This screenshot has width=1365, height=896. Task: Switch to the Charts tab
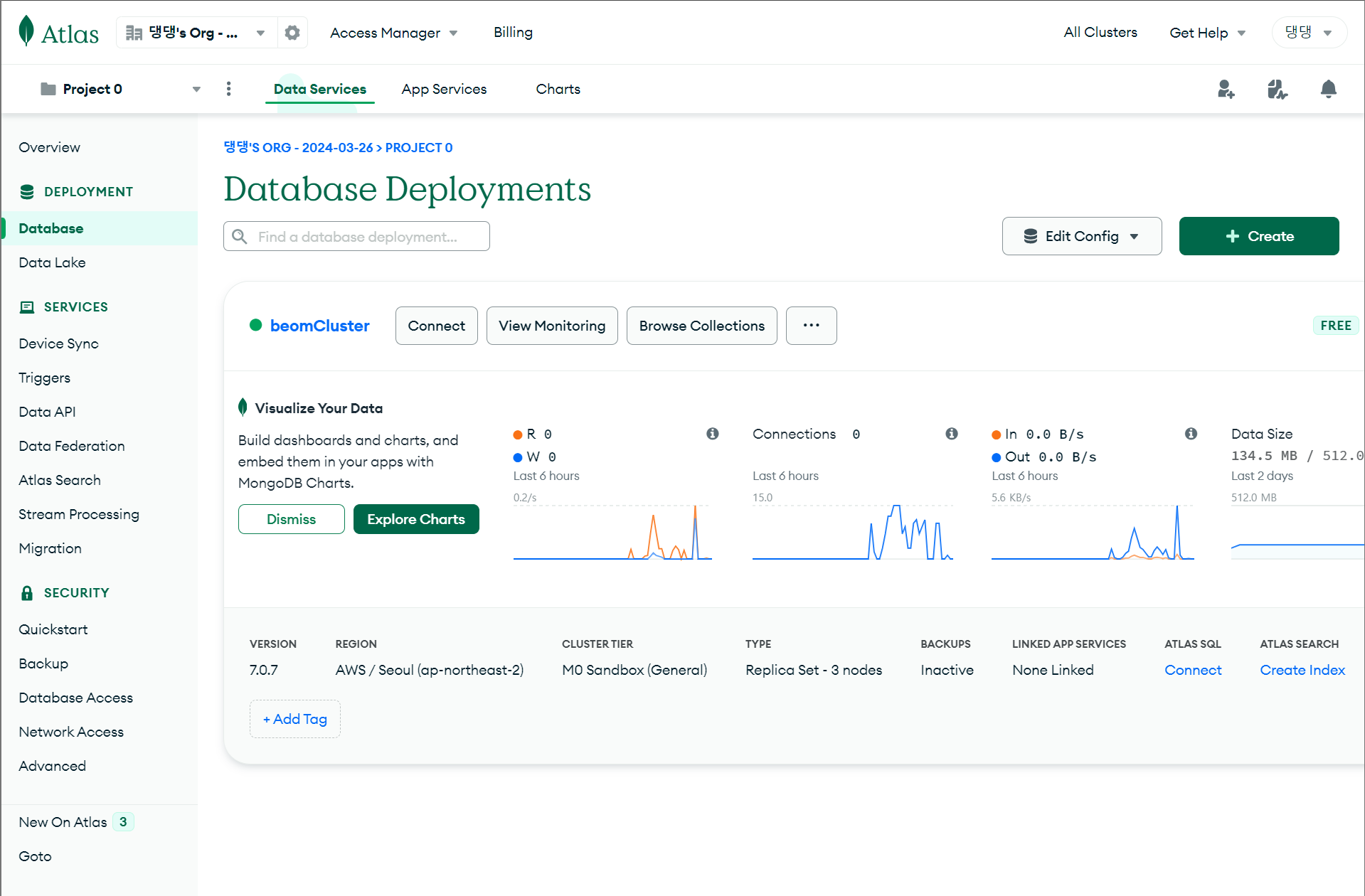point(558,89)
